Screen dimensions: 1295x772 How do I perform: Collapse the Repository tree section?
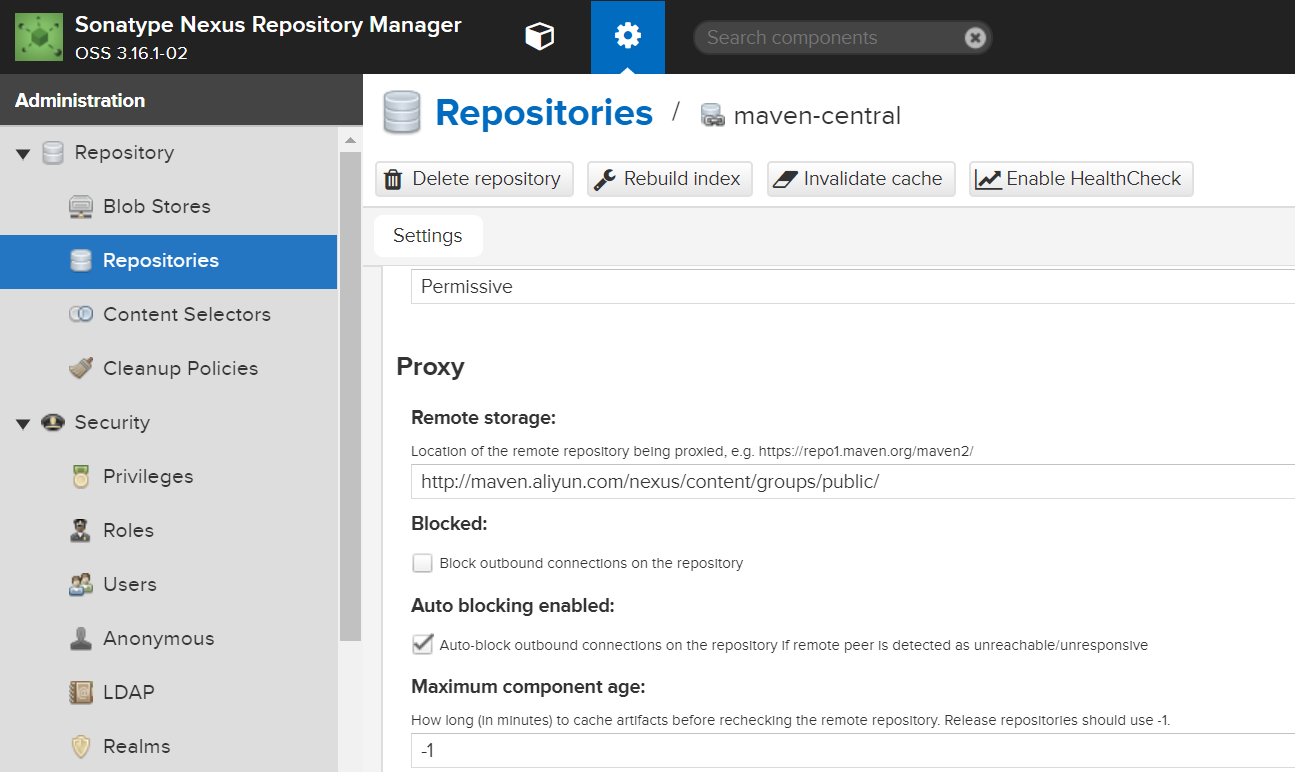tap(23, 153)
